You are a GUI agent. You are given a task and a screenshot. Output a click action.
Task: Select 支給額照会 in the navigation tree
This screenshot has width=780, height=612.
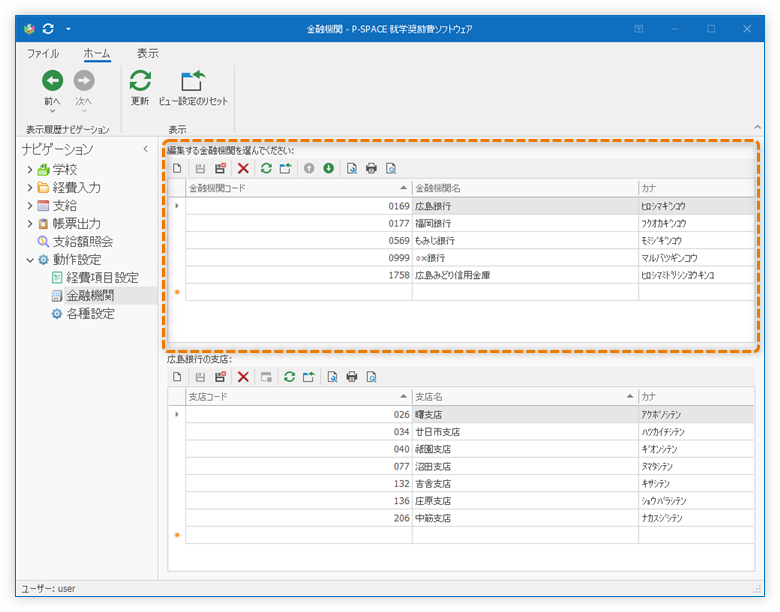coord(83,242)
